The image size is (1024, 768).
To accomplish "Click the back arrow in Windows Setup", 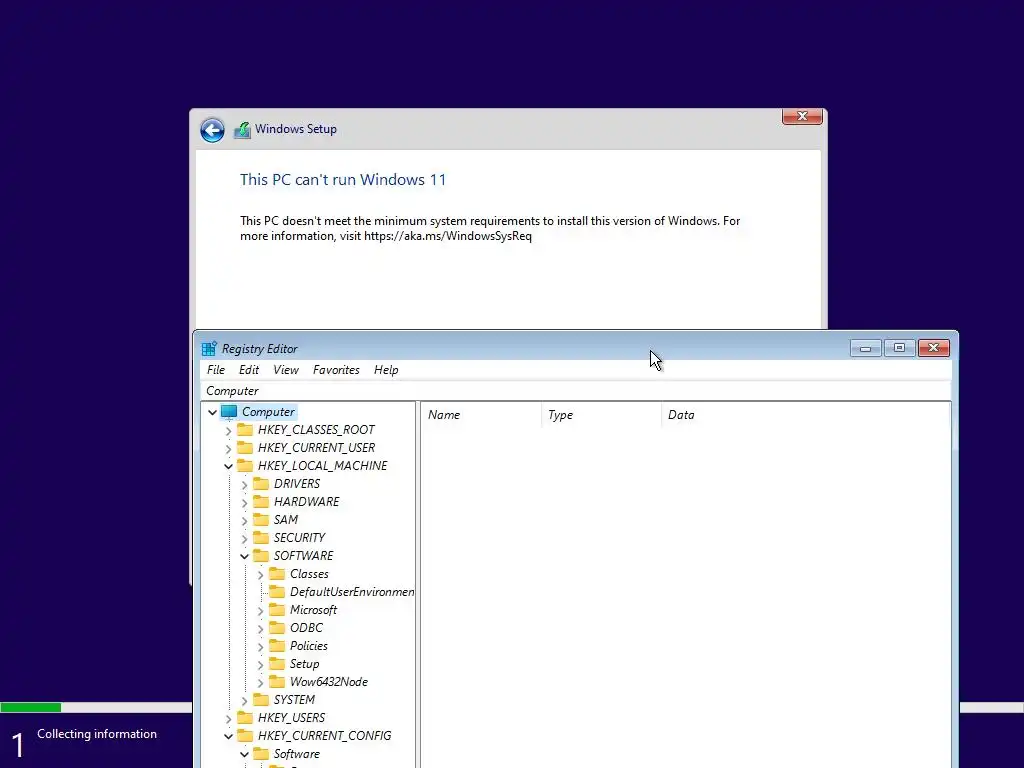I will 212,130.
